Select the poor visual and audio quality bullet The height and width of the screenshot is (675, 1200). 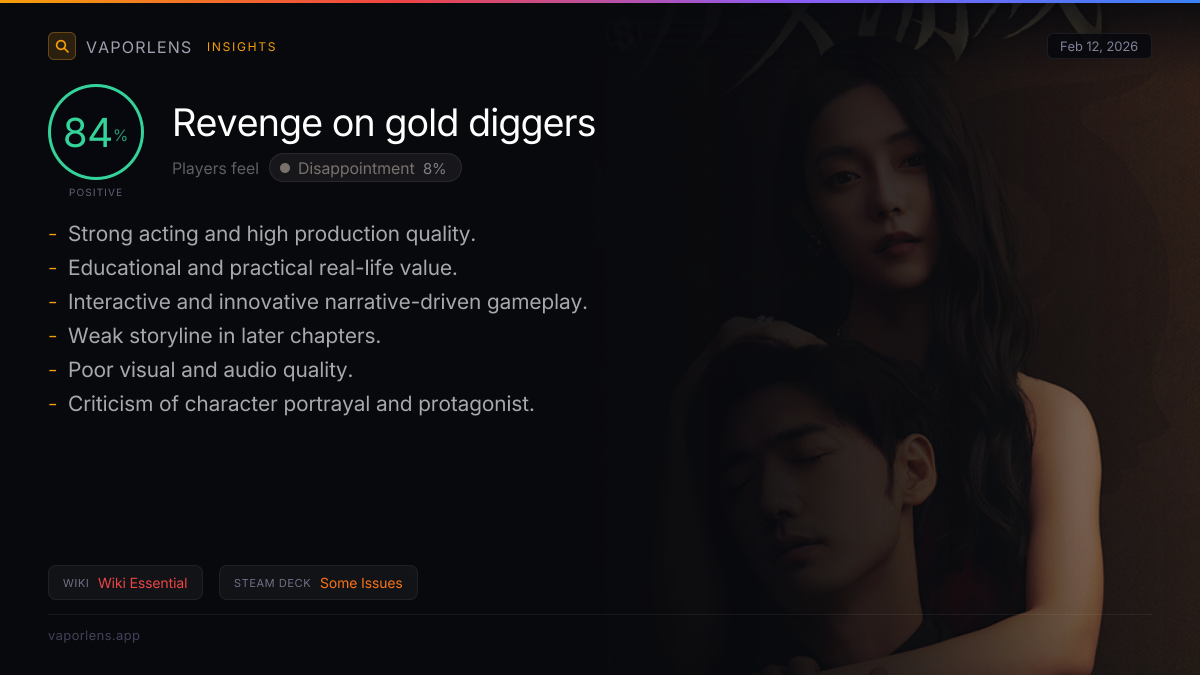[x=201, y=370]
